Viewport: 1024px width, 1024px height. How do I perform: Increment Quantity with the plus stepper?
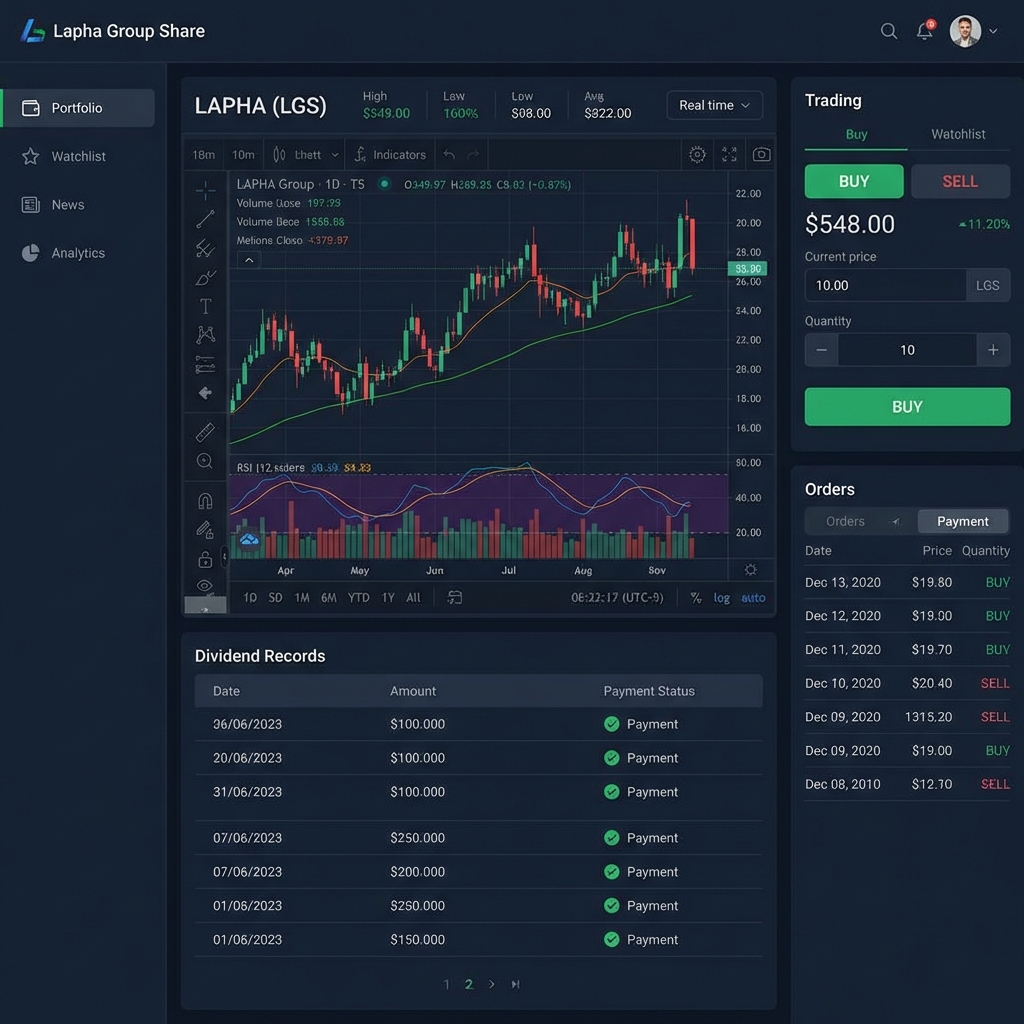[x=993, y=350]
